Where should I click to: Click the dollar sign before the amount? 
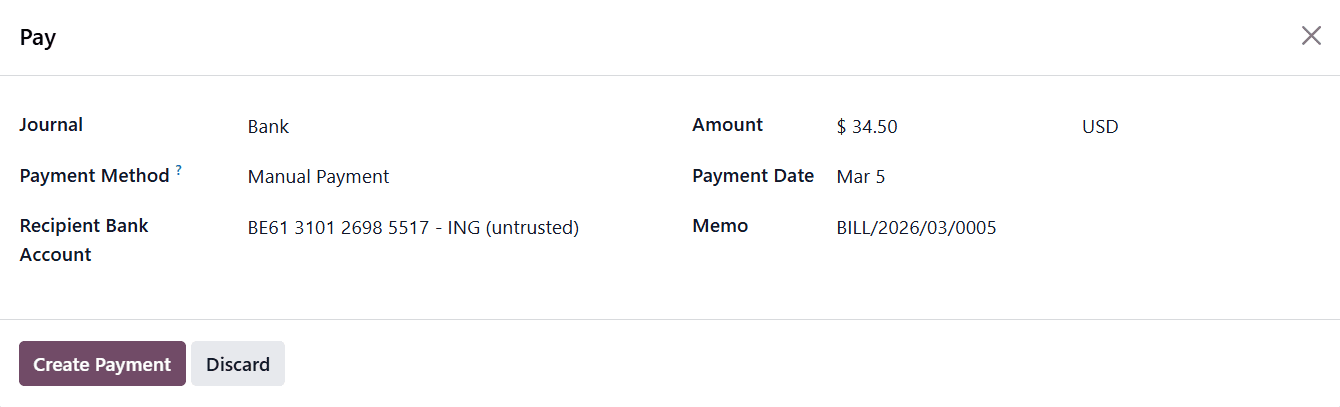click(x=842, y=127)
